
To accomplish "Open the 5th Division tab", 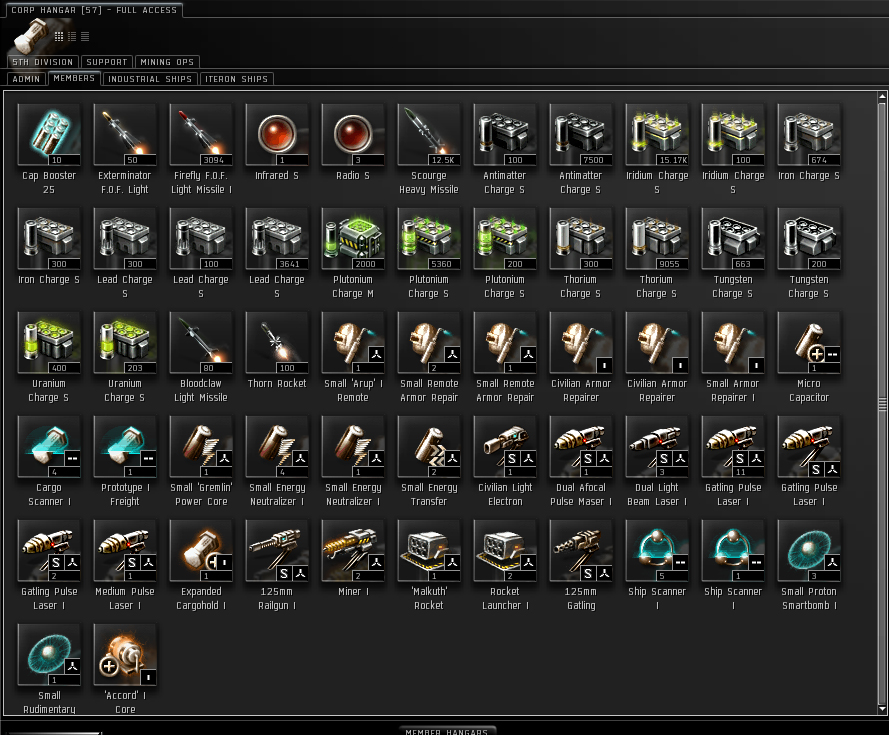I will 43,62.
